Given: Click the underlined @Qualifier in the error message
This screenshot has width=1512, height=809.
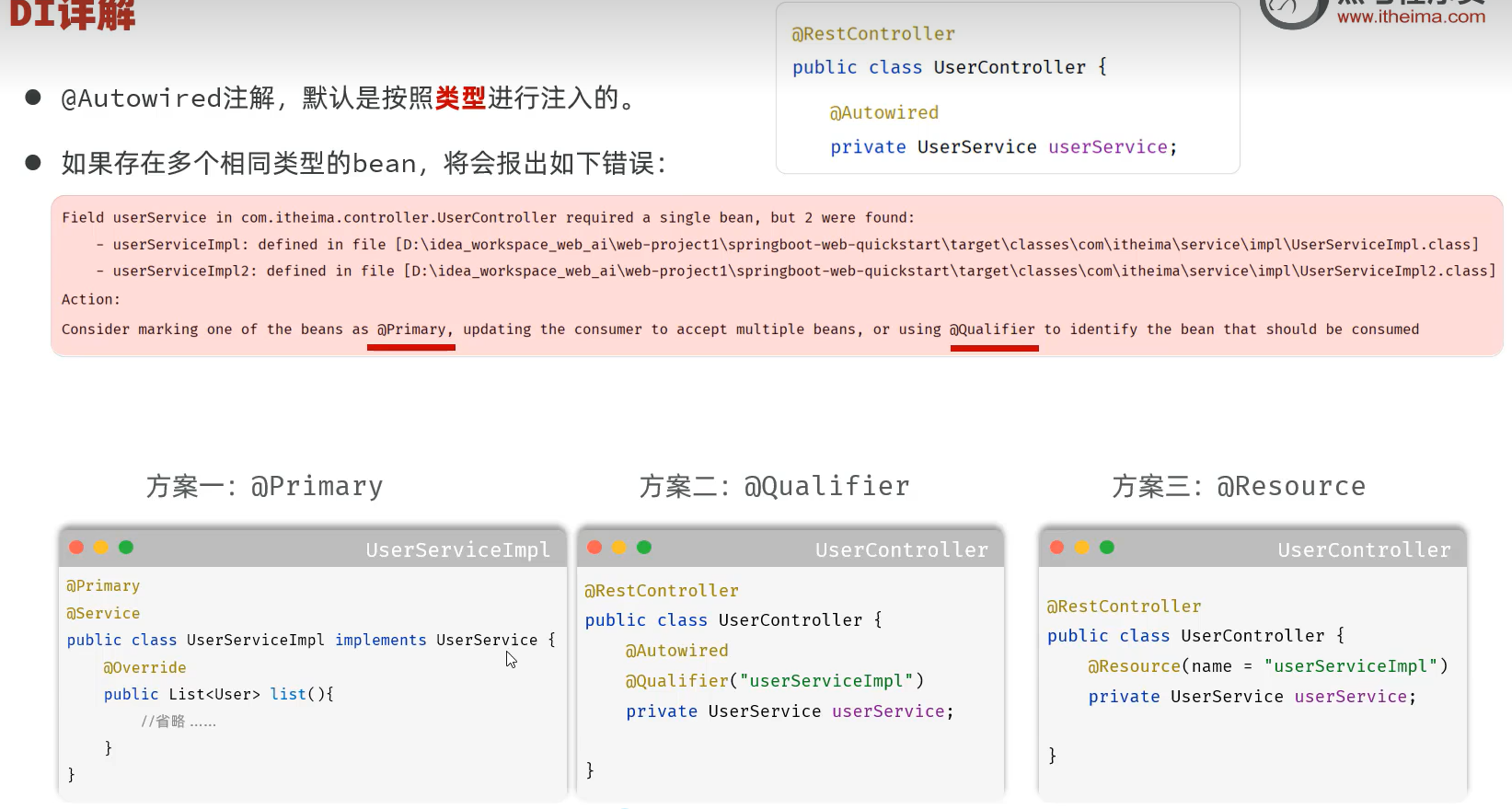Looking at the screenshot, I should 993,329.
